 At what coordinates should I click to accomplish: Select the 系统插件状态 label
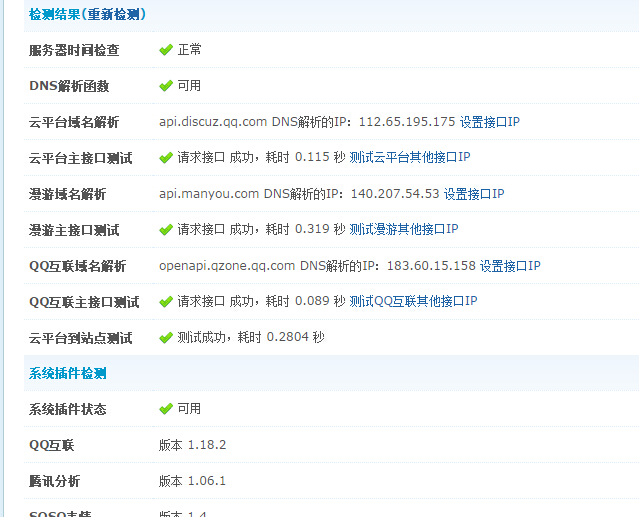(67, 409)
